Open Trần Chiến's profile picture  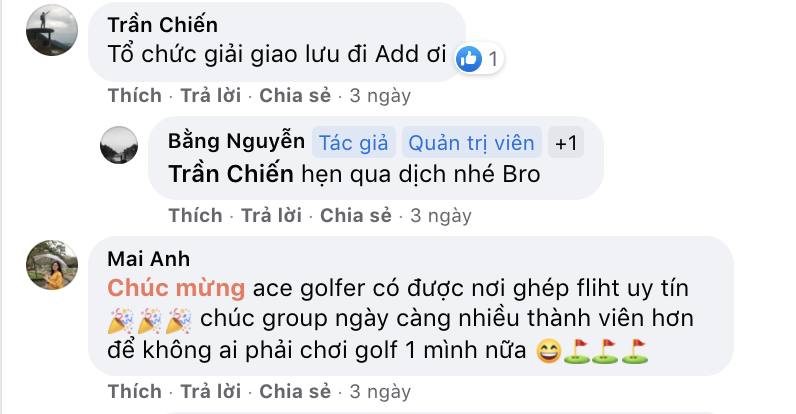(52, 30)
